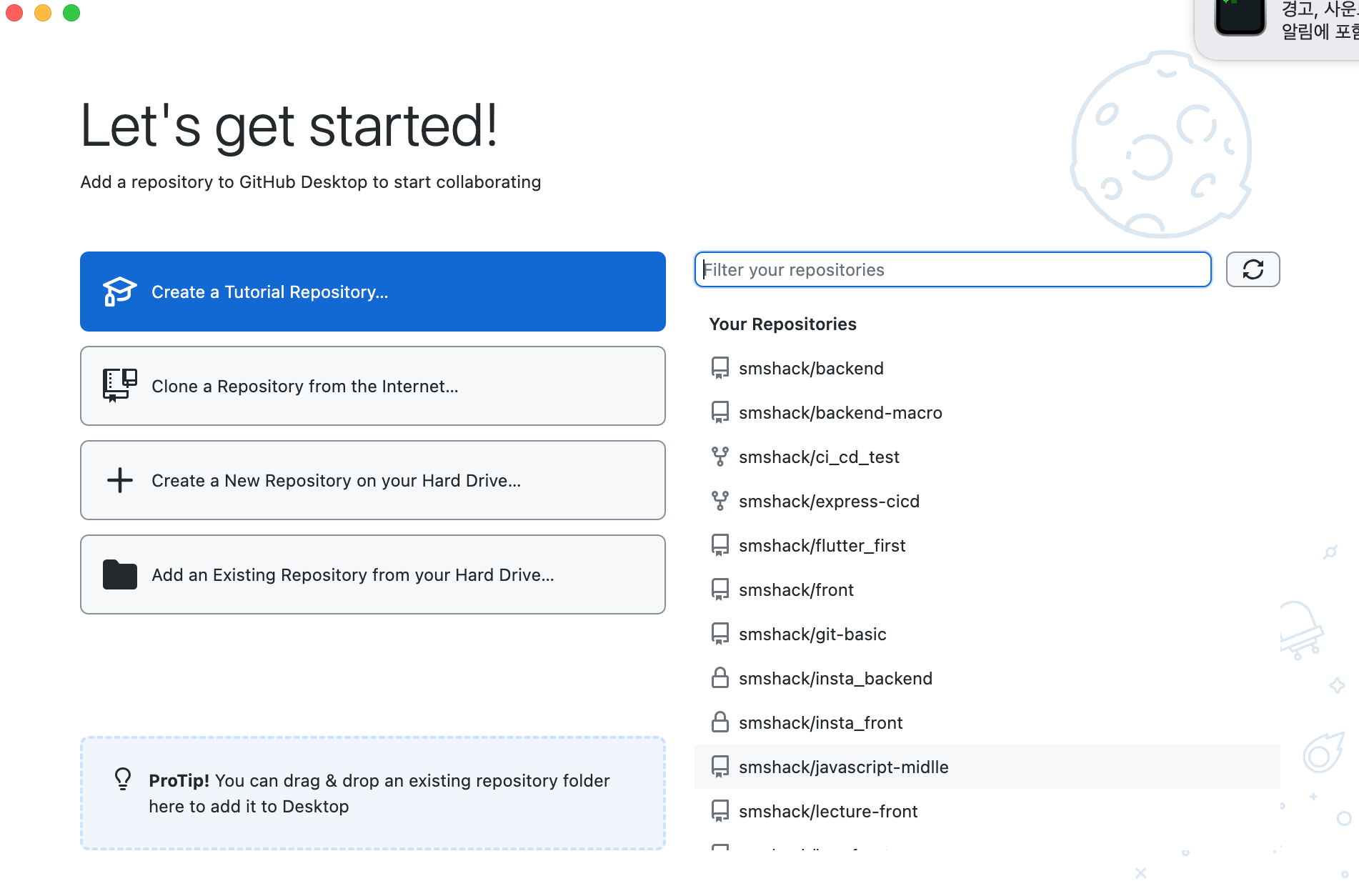Select smshack/insta_front private repository
1359x896 pixels.
pos(987,722)
